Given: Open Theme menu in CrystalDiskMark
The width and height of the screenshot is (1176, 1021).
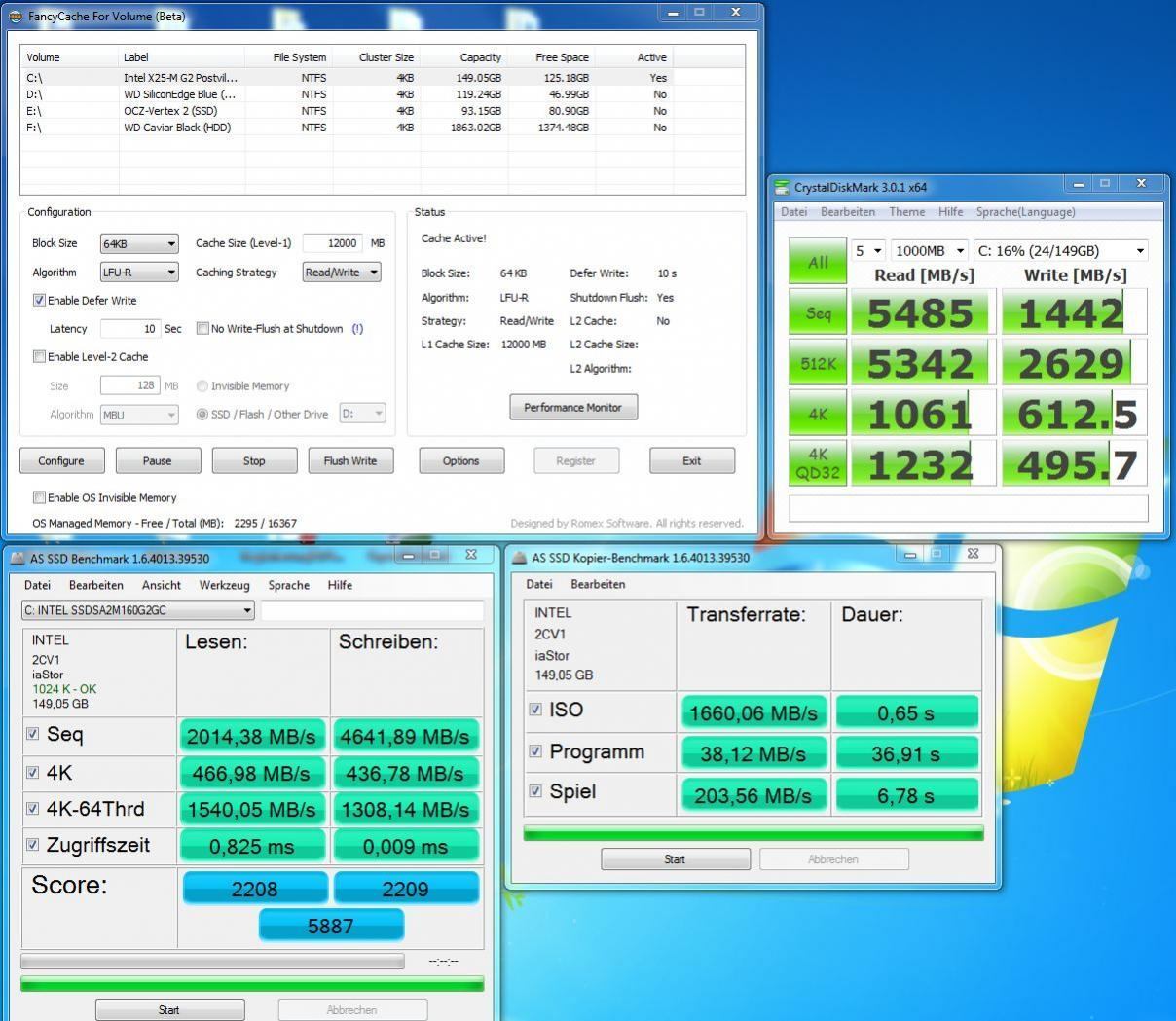Looking at the screenshot, I should pyautogui.click(x=906, y=212).
